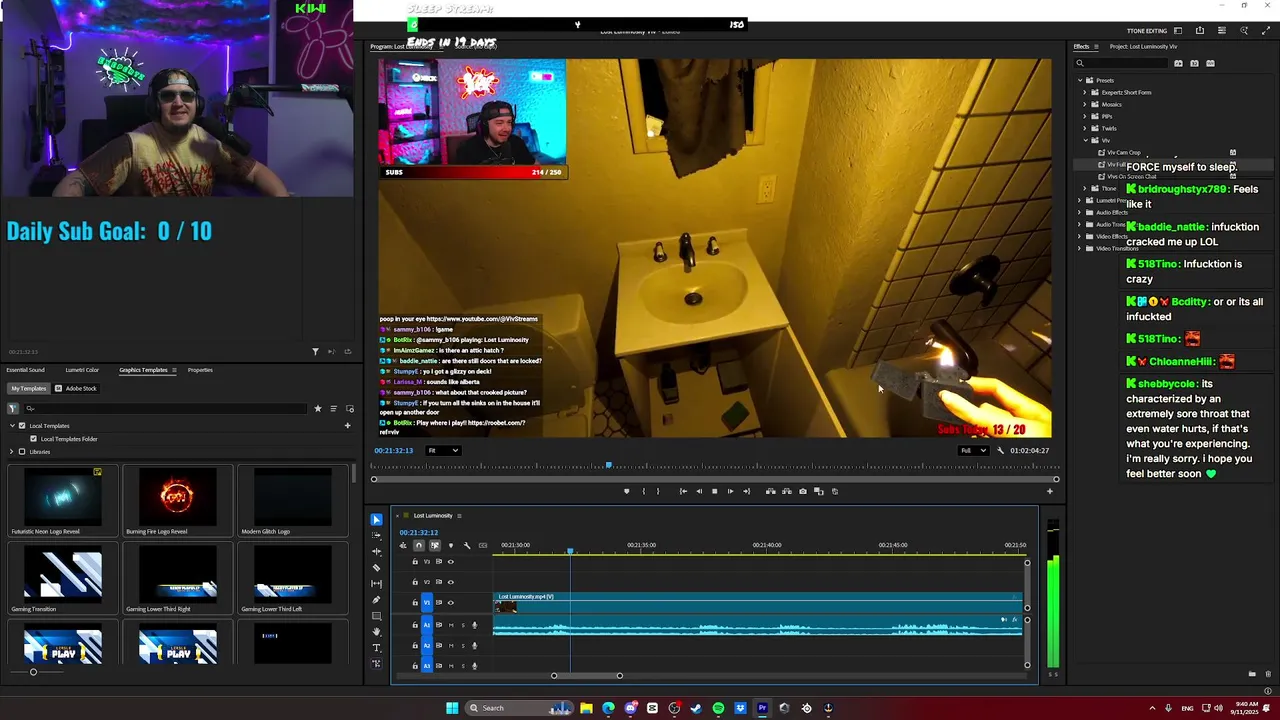Switch to the Essential Sound tab
This screenshot has height=720, width=1280.
coord(25,370)
